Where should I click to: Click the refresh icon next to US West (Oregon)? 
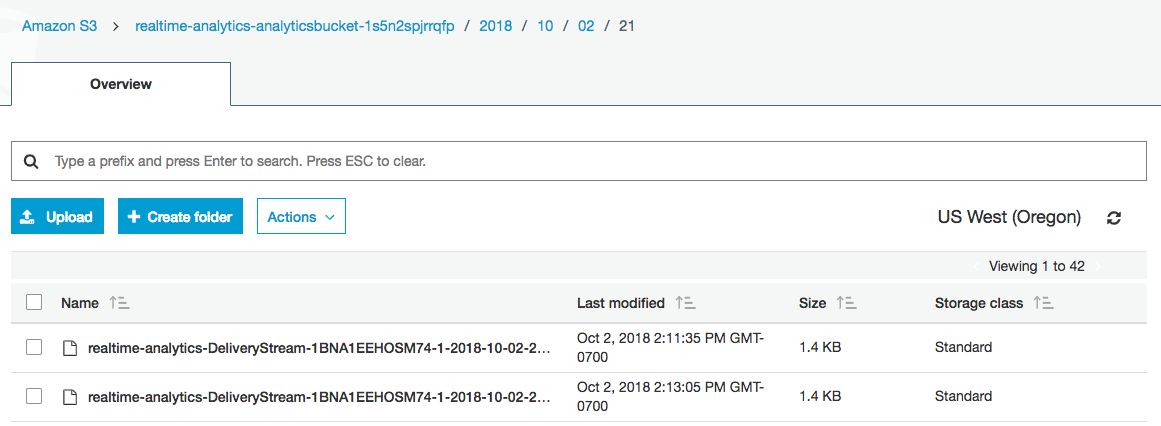pos(1114,218)
